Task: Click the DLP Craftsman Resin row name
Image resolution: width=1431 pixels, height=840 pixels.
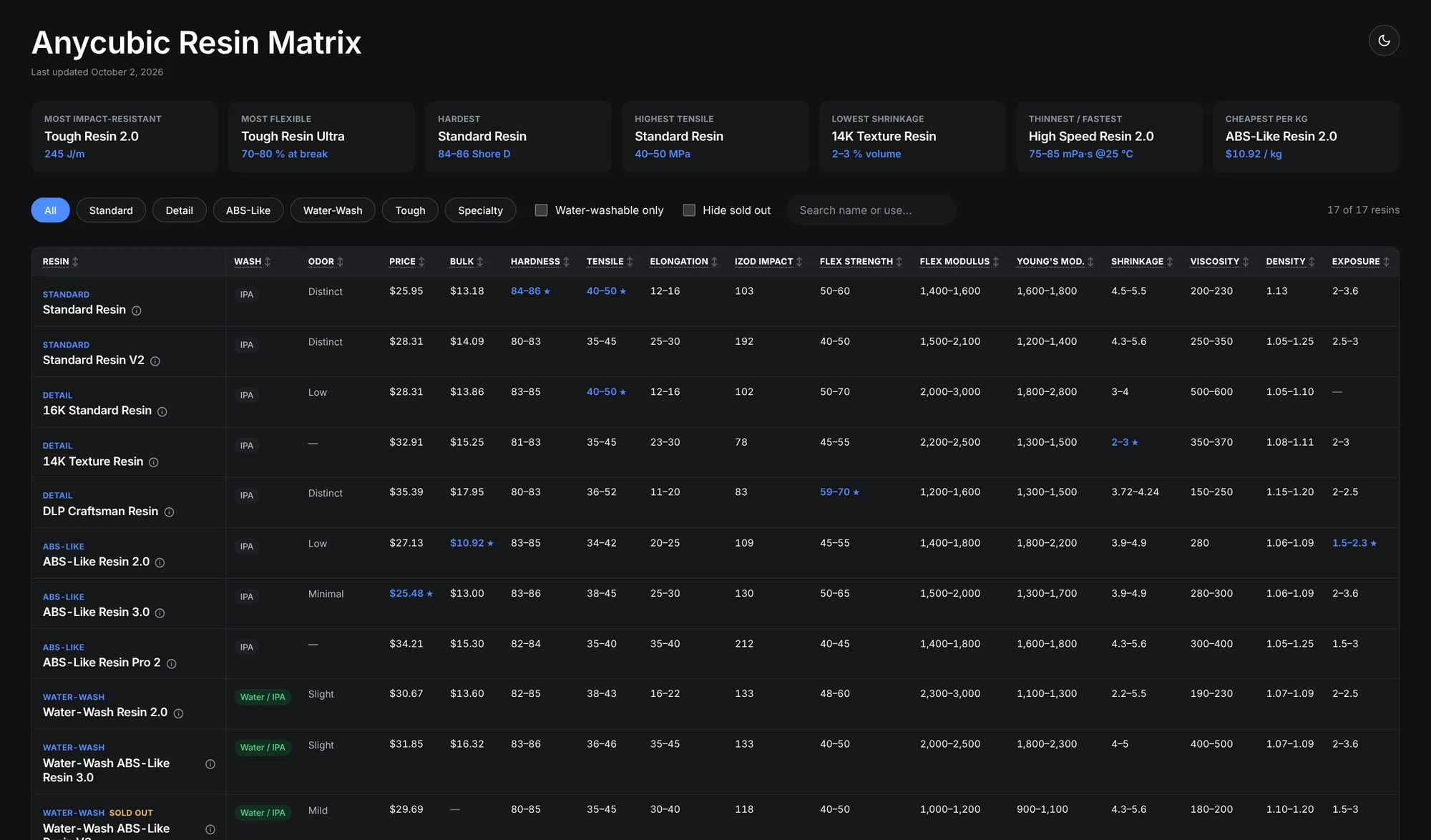Action: tap(100, 512)
